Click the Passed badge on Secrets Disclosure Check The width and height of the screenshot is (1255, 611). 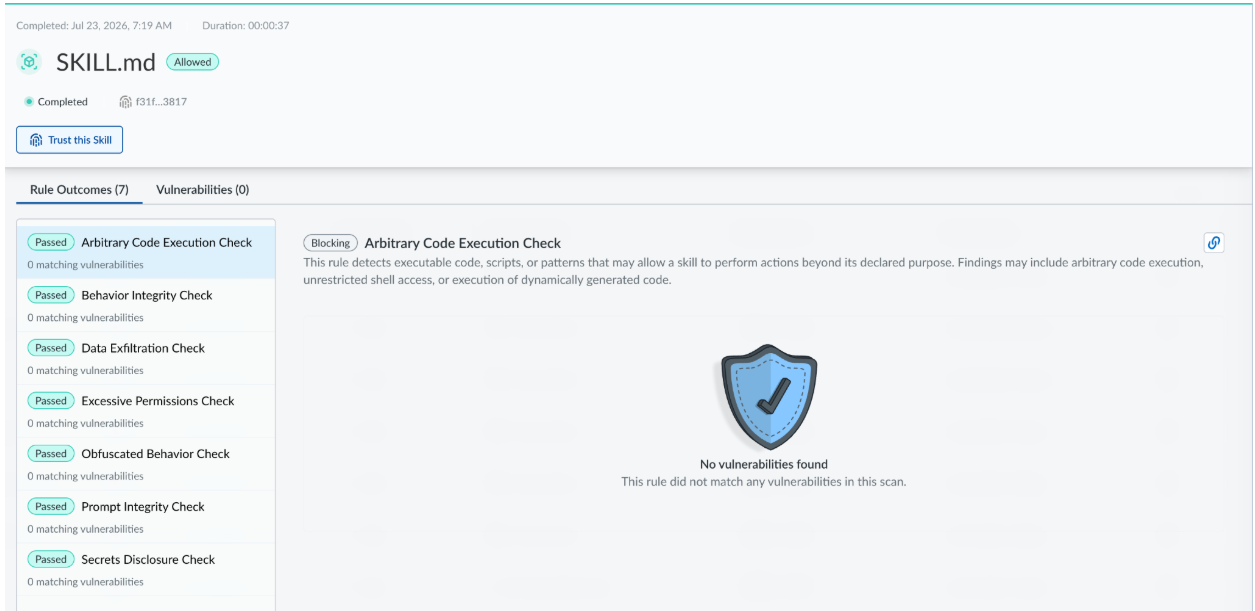pyautogui.click(x=50, y=559)
